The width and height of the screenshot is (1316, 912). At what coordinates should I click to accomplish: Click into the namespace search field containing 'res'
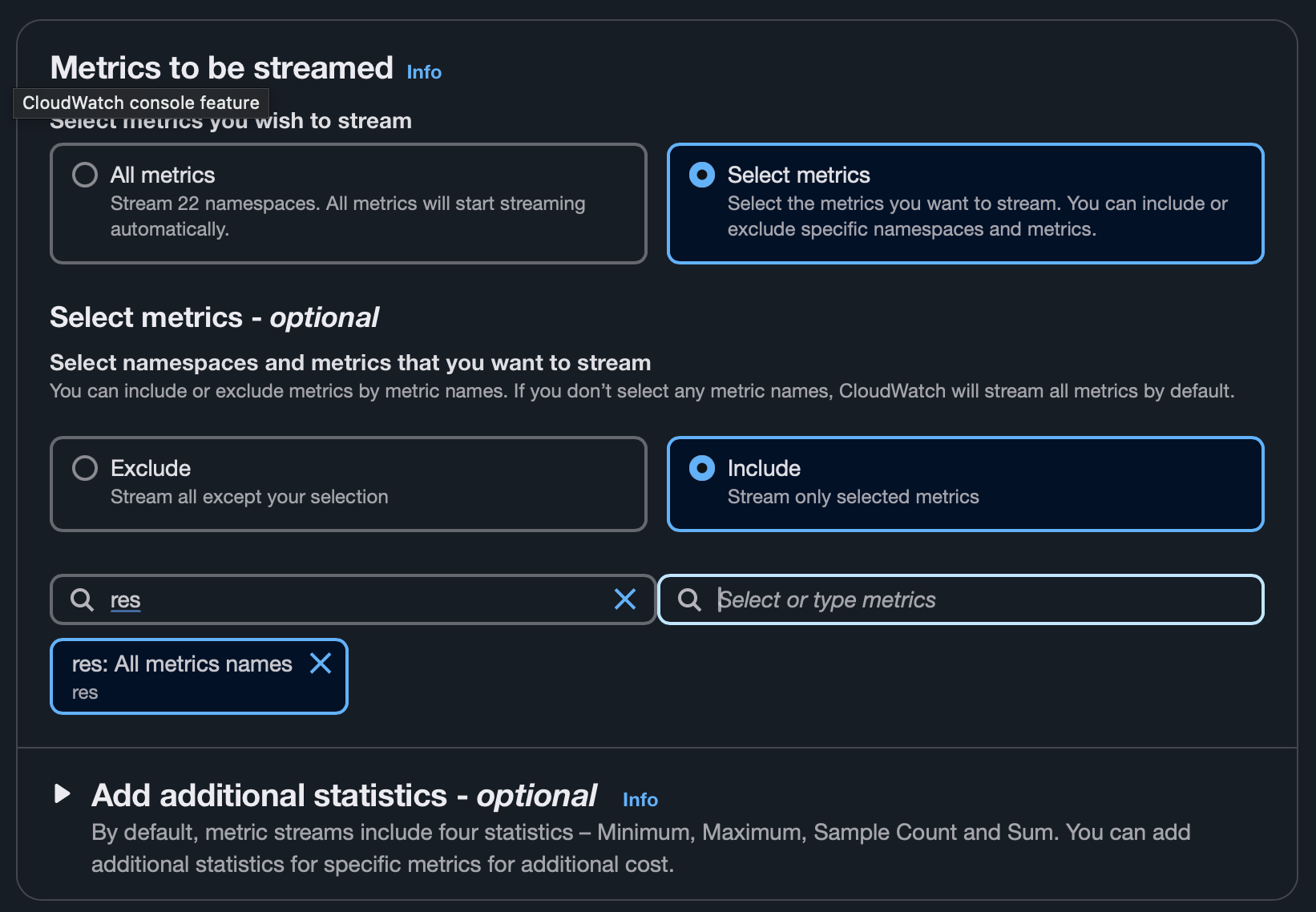coord(353,599)
